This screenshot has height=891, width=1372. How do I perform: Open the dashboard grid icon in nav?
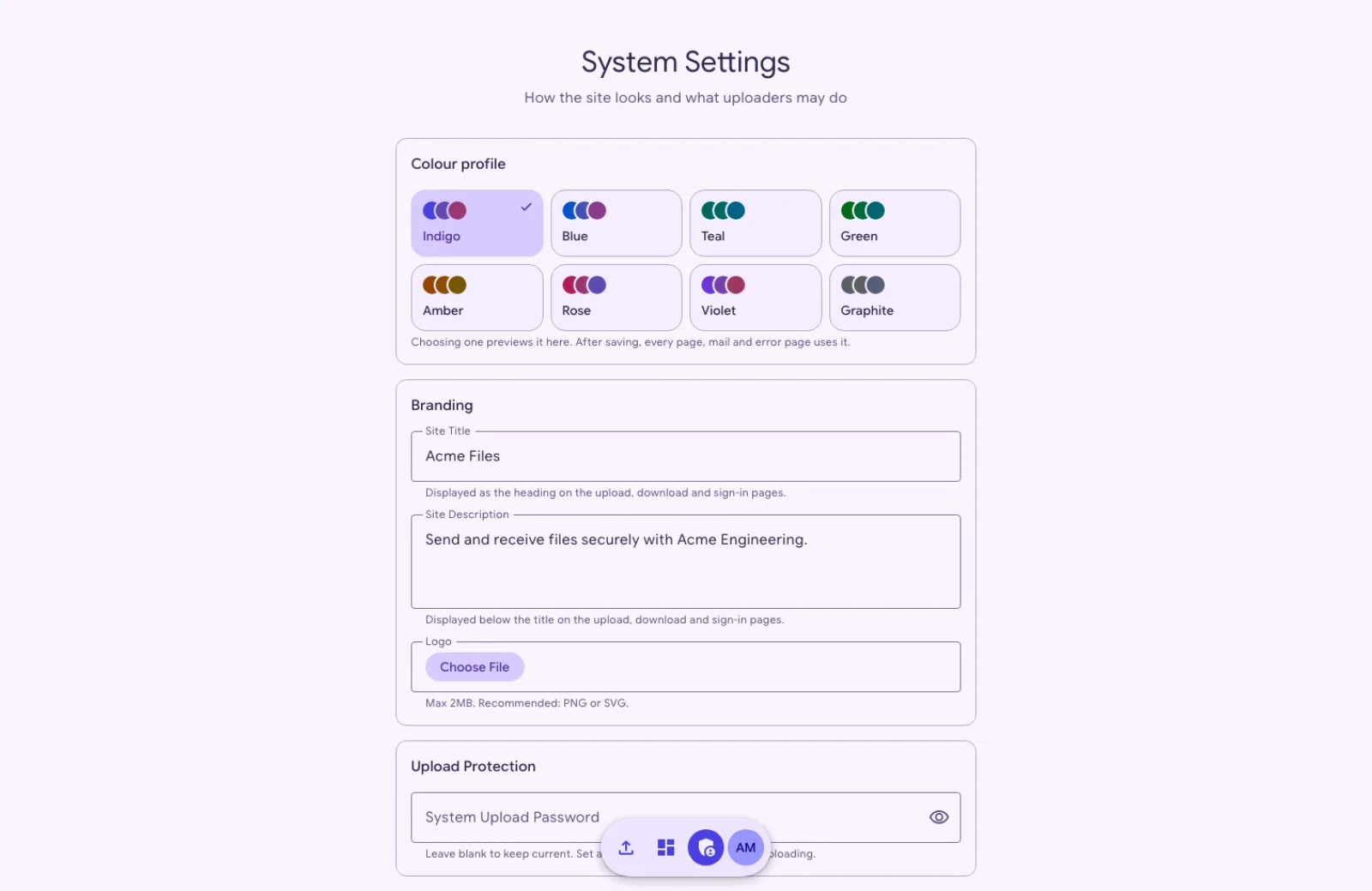tap(666, 847)
